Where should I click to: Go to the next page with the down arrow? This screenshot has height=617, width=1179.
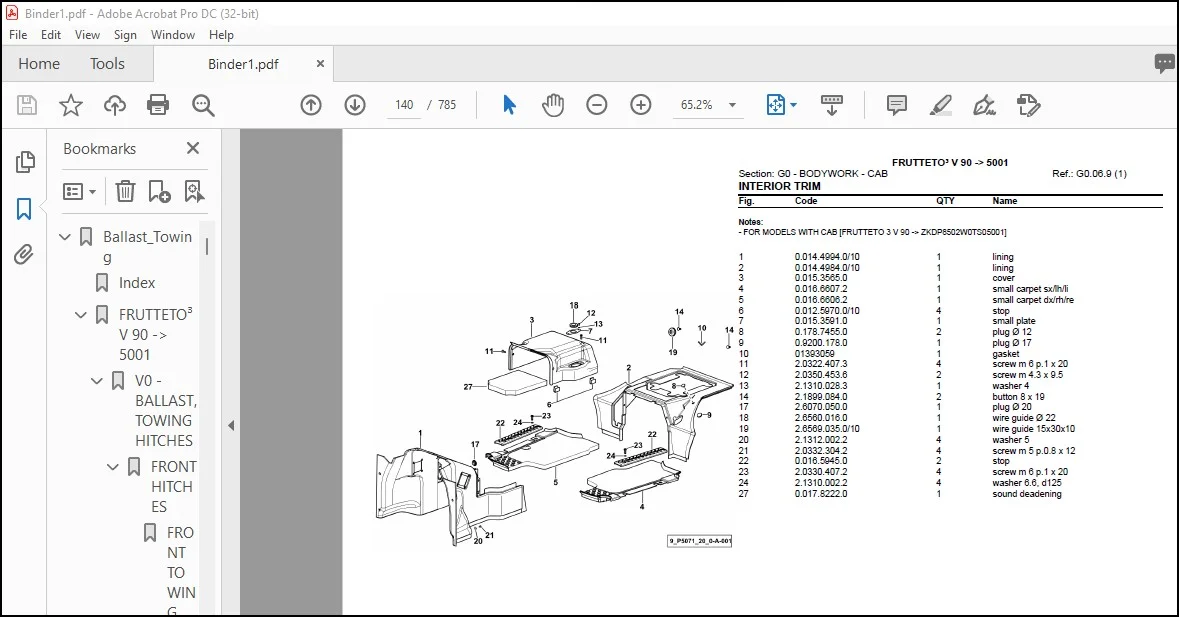(355, 105)
